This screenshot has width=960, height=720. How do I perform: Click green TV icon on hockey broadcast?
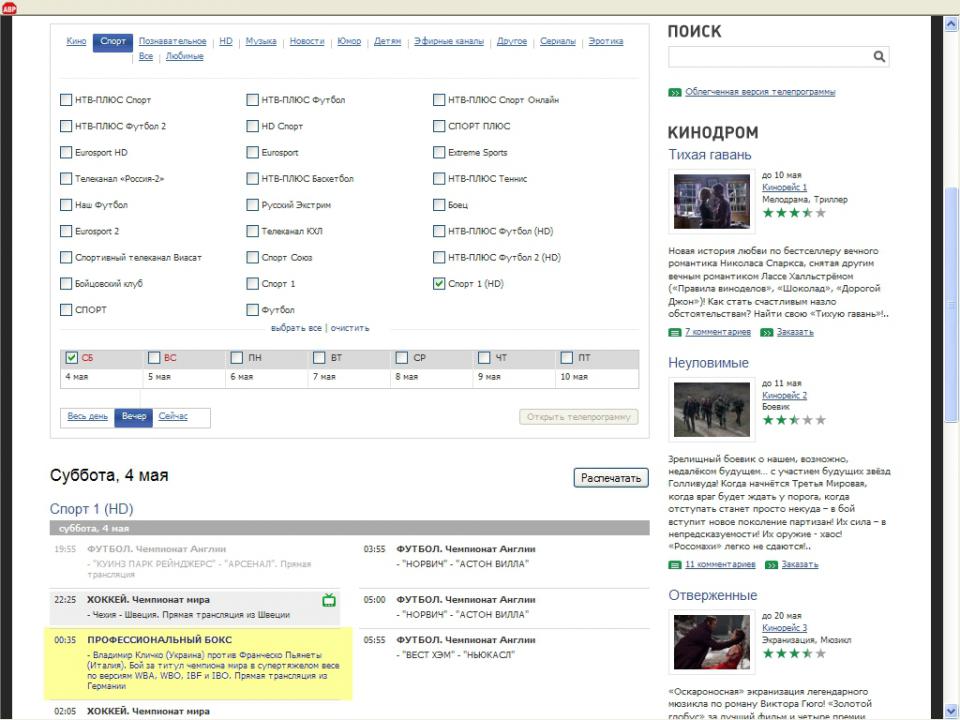click(328, 600)
